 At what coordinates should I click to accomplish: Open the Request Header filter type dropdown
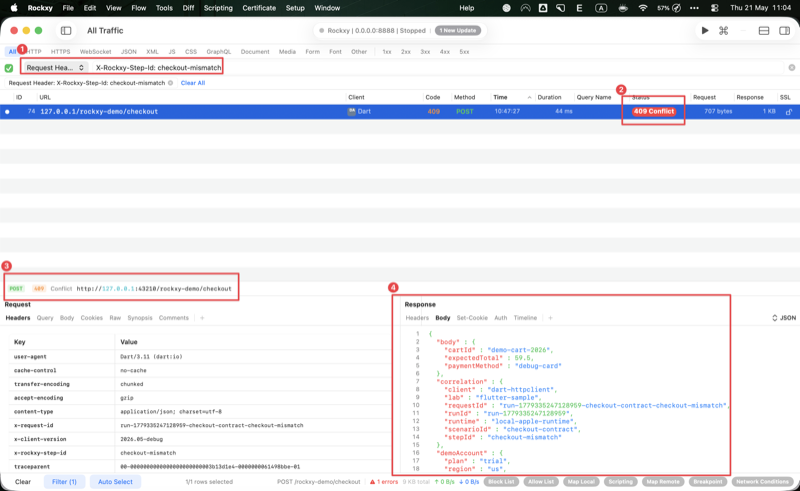pyautogui.click(x=55, y=67)
